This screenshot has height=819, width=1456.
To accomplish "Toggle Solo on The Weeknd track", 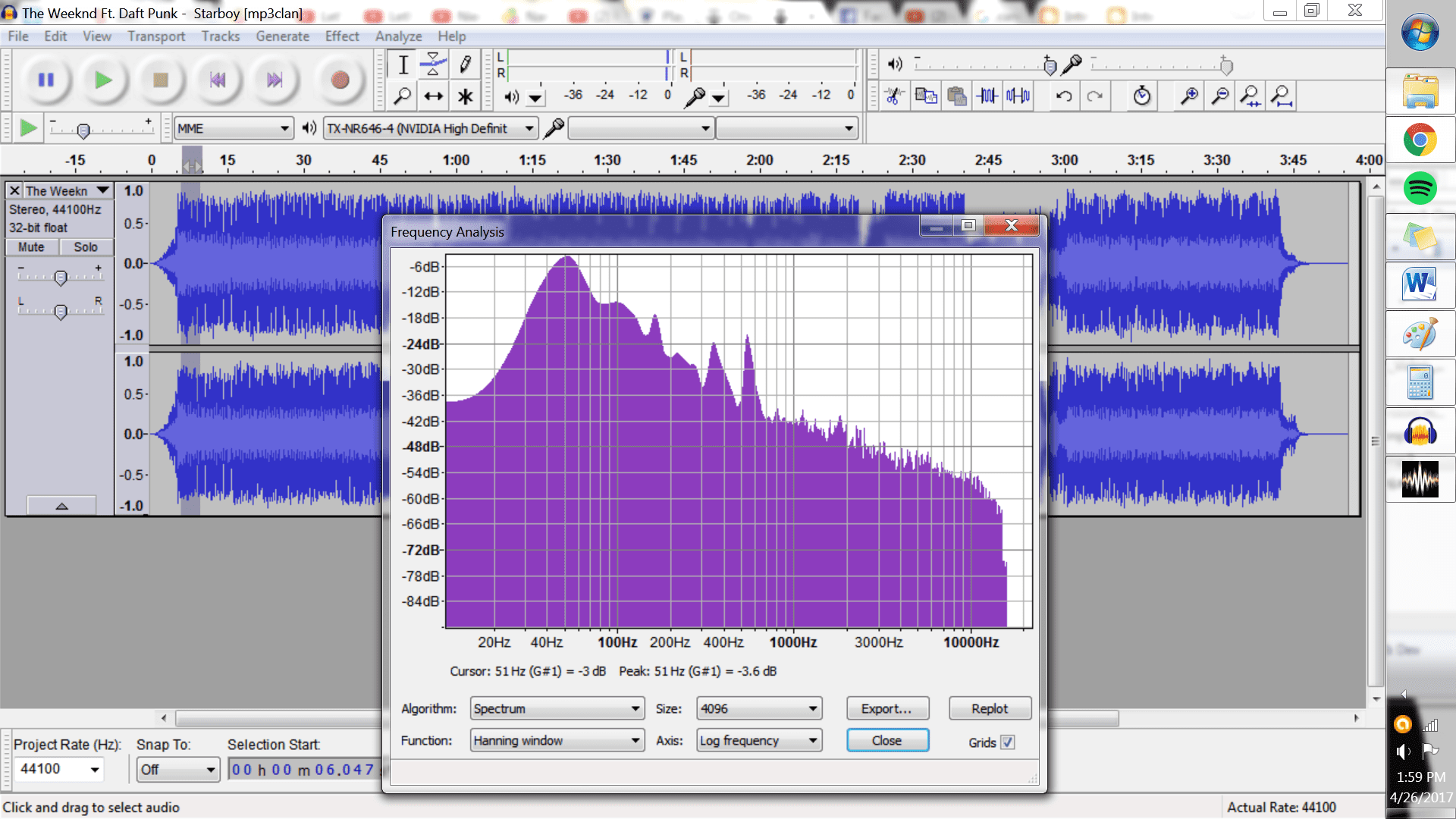I will tap(86, 247).
